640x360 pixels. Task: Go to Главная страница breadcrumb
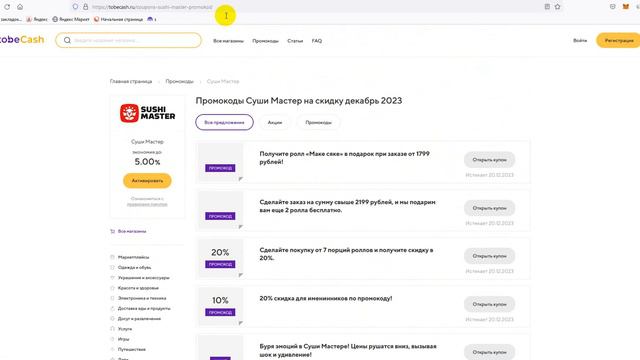point(131,82)
